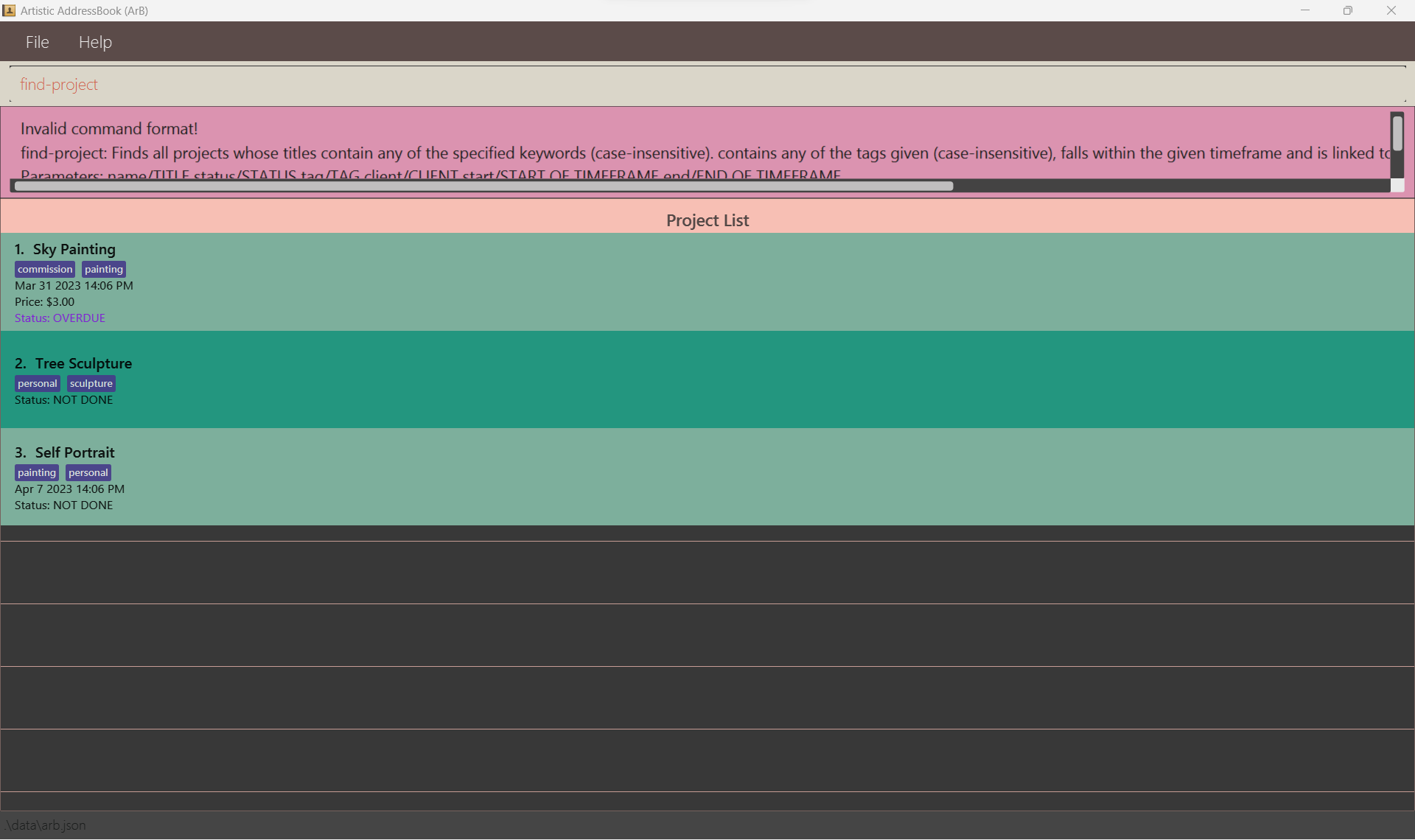Click the ArB application icon in the title bar

(x=9, y=10)
